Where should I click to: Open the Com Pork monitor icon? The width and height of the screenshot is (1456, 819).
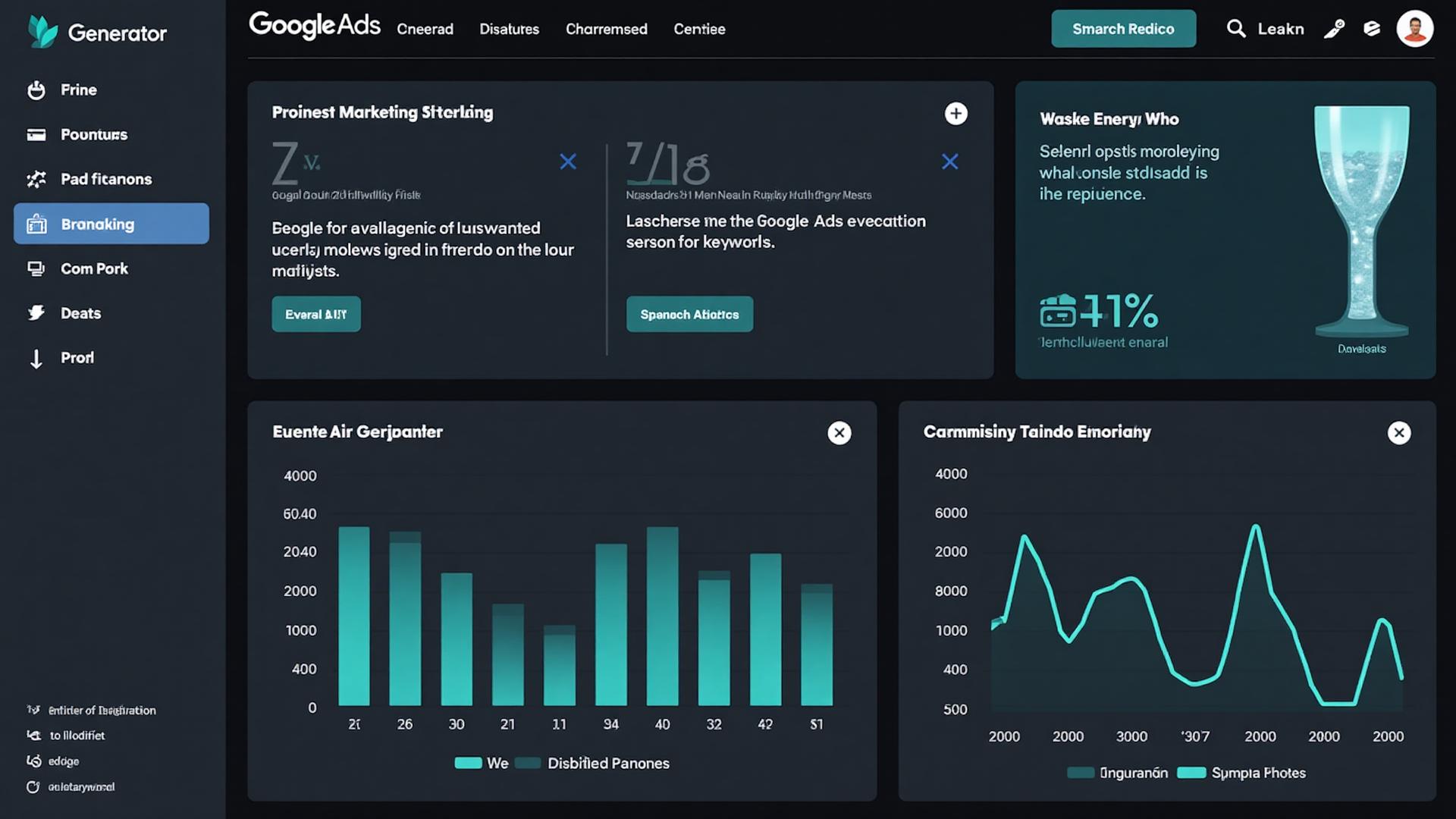[x=36, y=268]
